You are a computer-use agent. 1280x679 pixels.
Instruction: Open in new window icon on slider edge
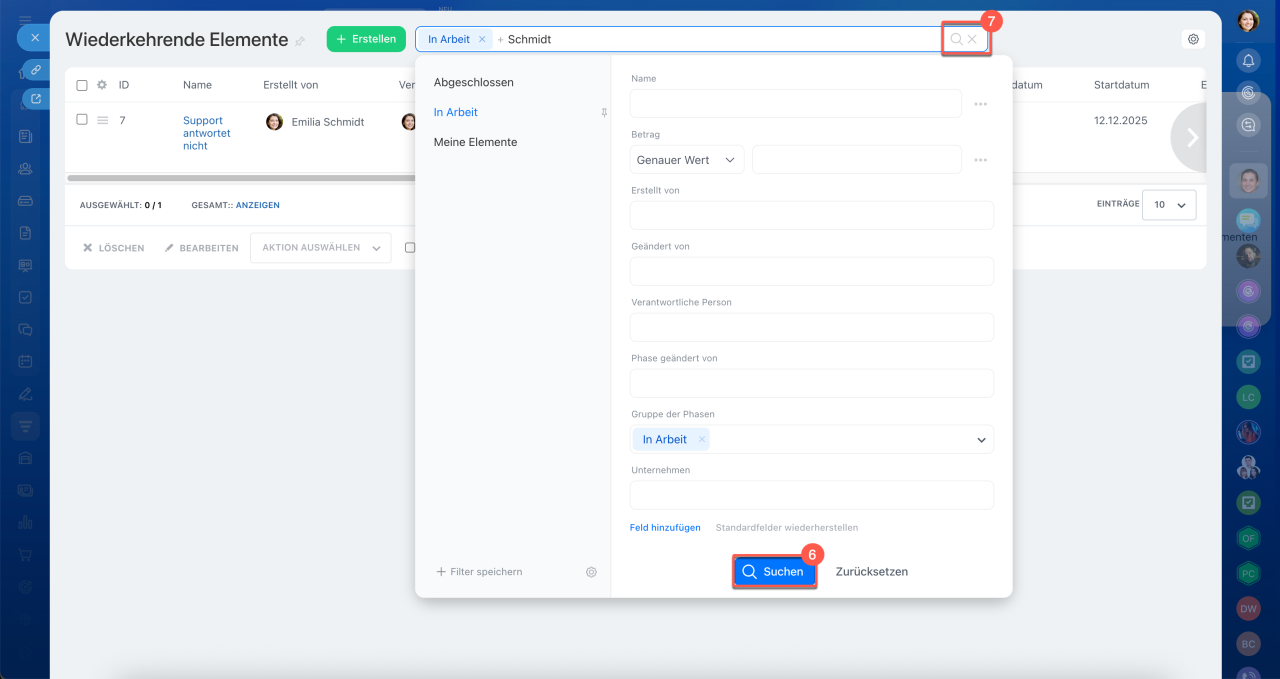pos(36,99)
